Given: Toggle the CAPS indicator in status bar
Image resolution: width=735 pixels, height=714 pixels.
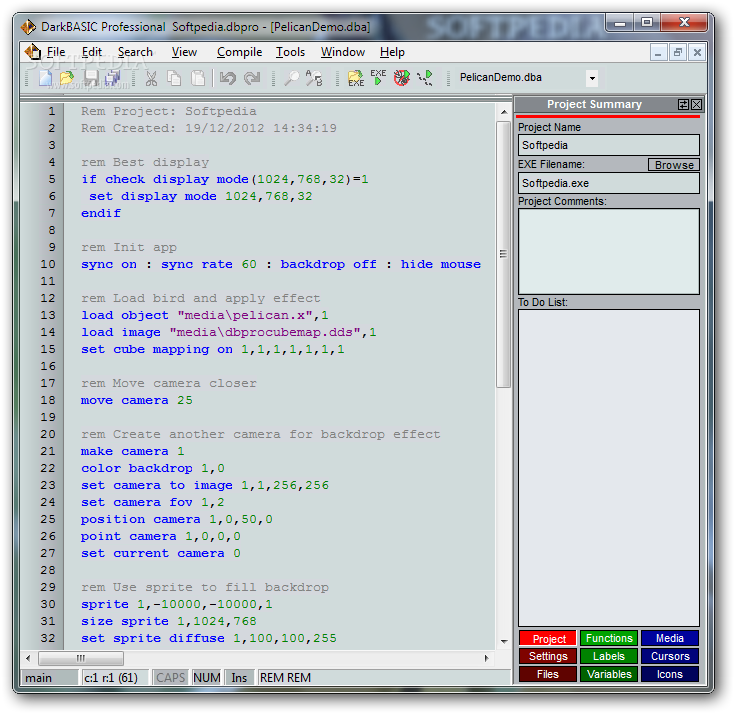Looking at the screenshot, I should click(171, 678).
